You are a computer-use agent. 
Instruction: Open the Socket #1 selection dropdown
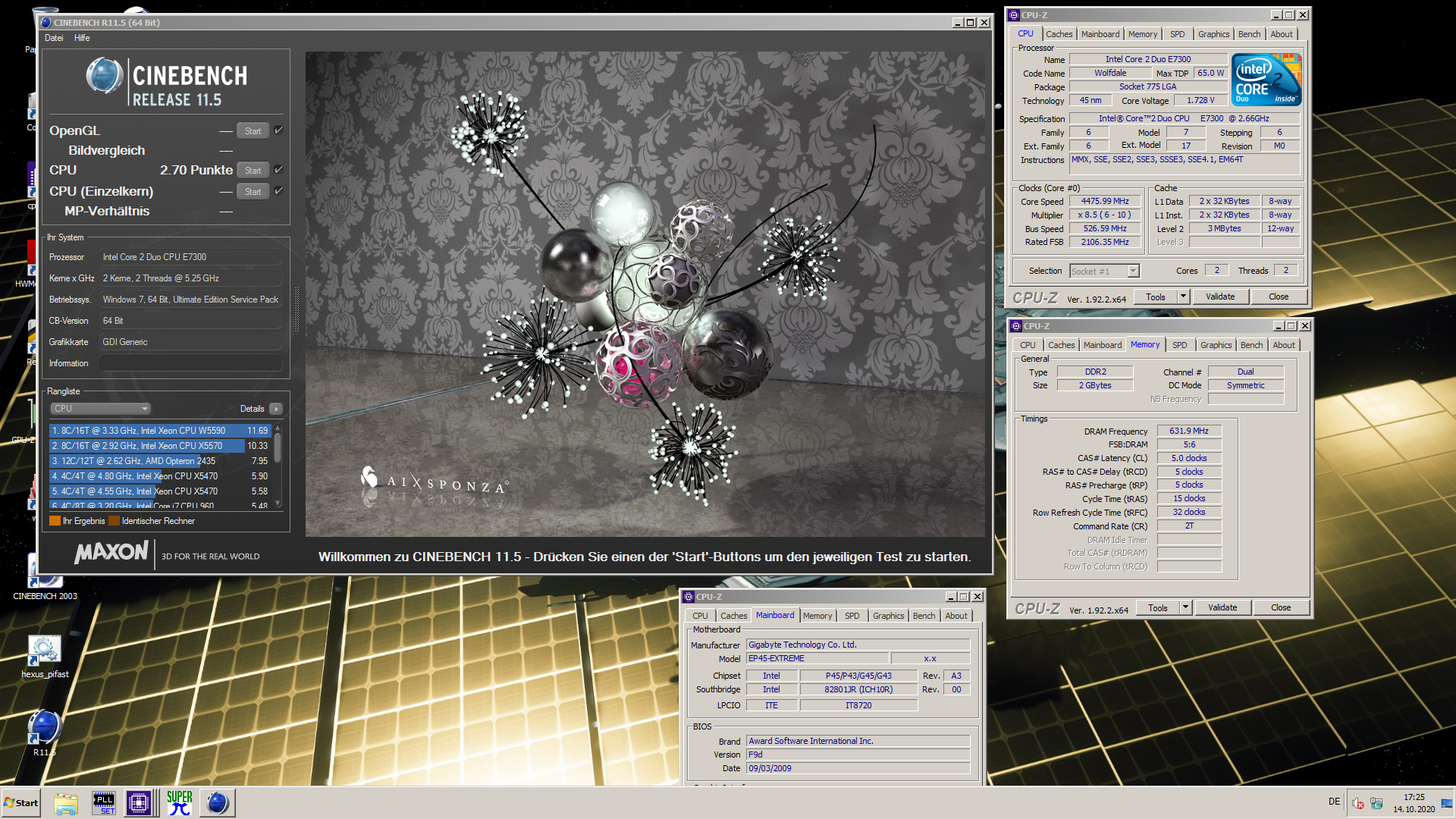point(1105,271)
